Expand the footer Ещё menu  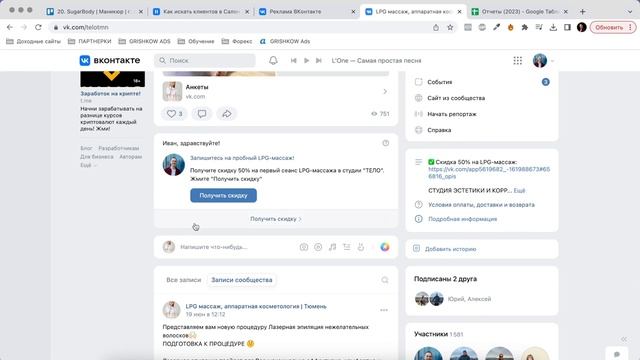pyautogui.click(x=88, y=165)
